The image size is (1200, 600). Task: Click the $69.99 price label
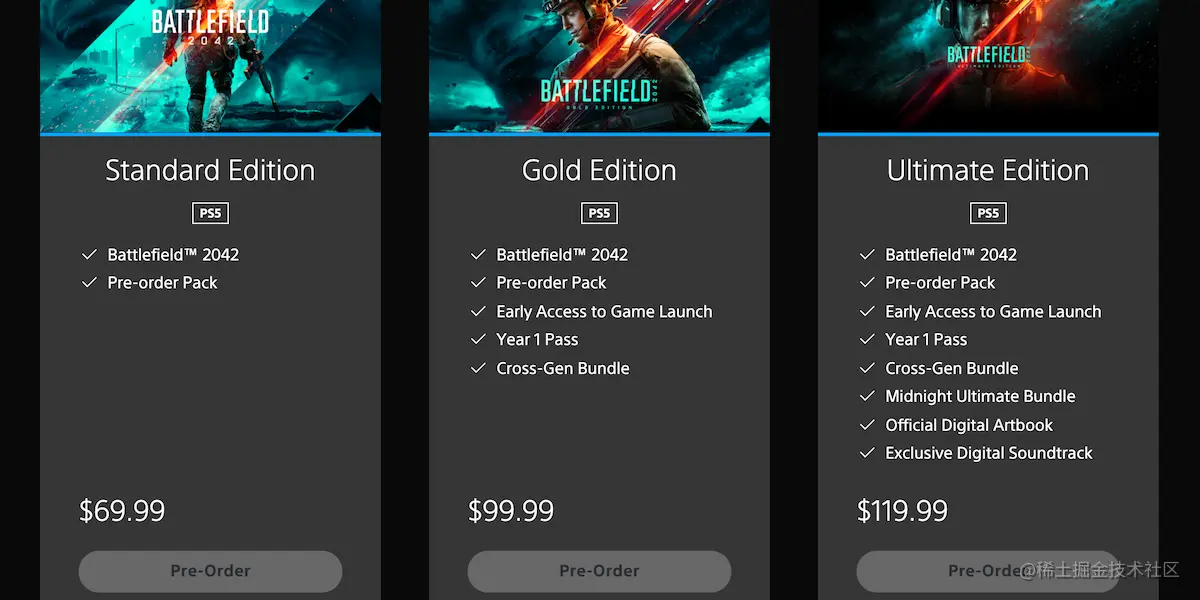(x=122, y=511)
